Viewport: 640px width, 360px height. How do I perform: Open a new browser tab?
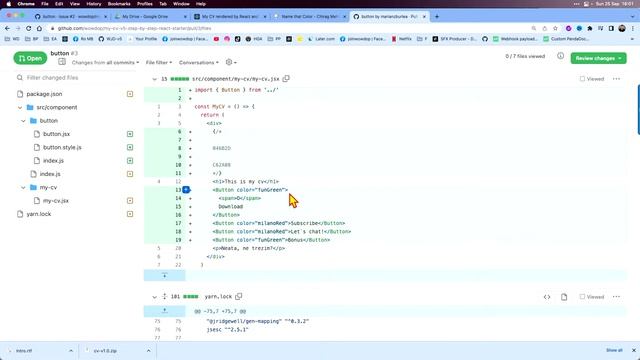click(437, 16)
